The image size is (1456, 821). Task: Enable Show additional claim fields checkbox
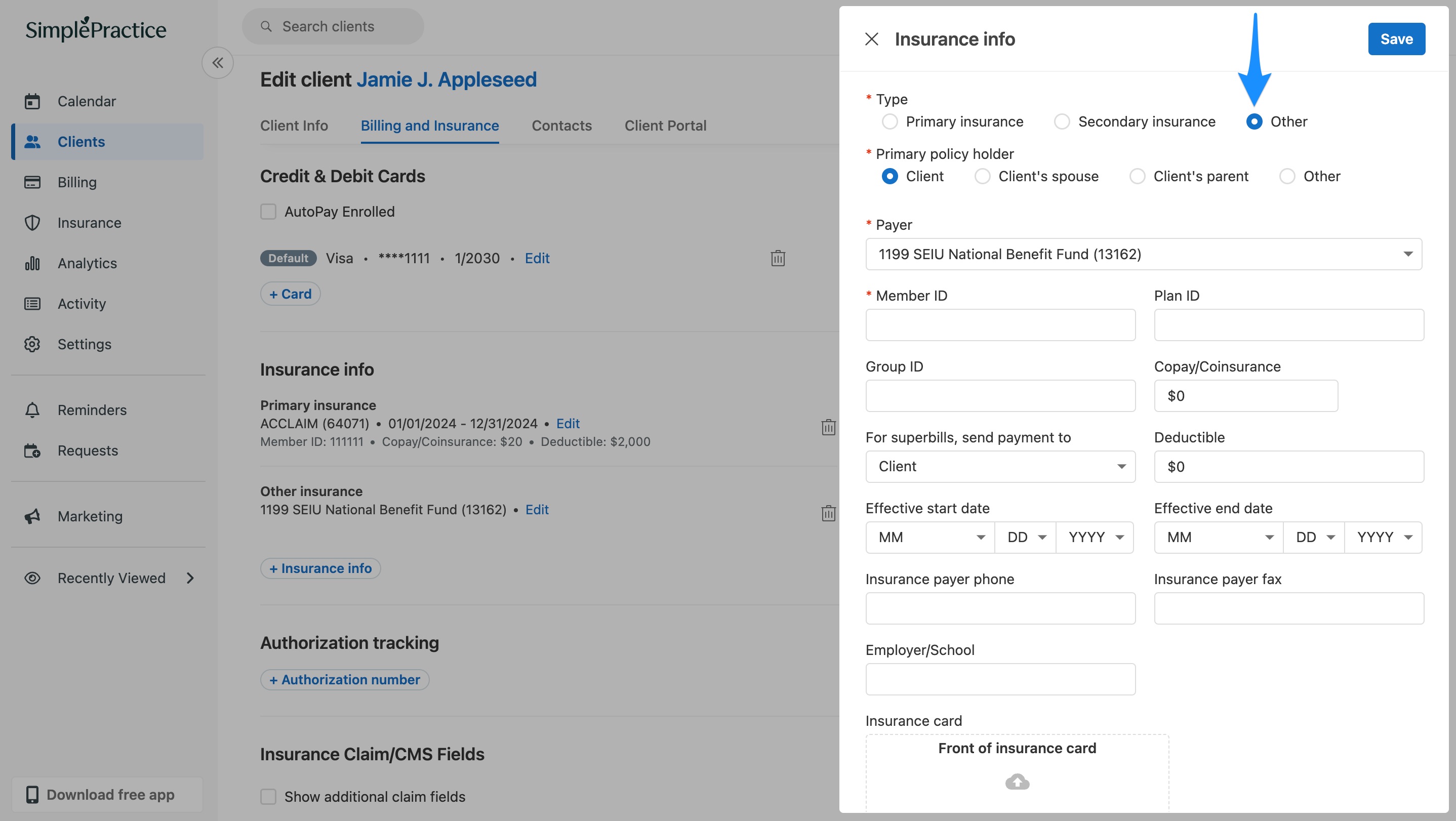268,797
